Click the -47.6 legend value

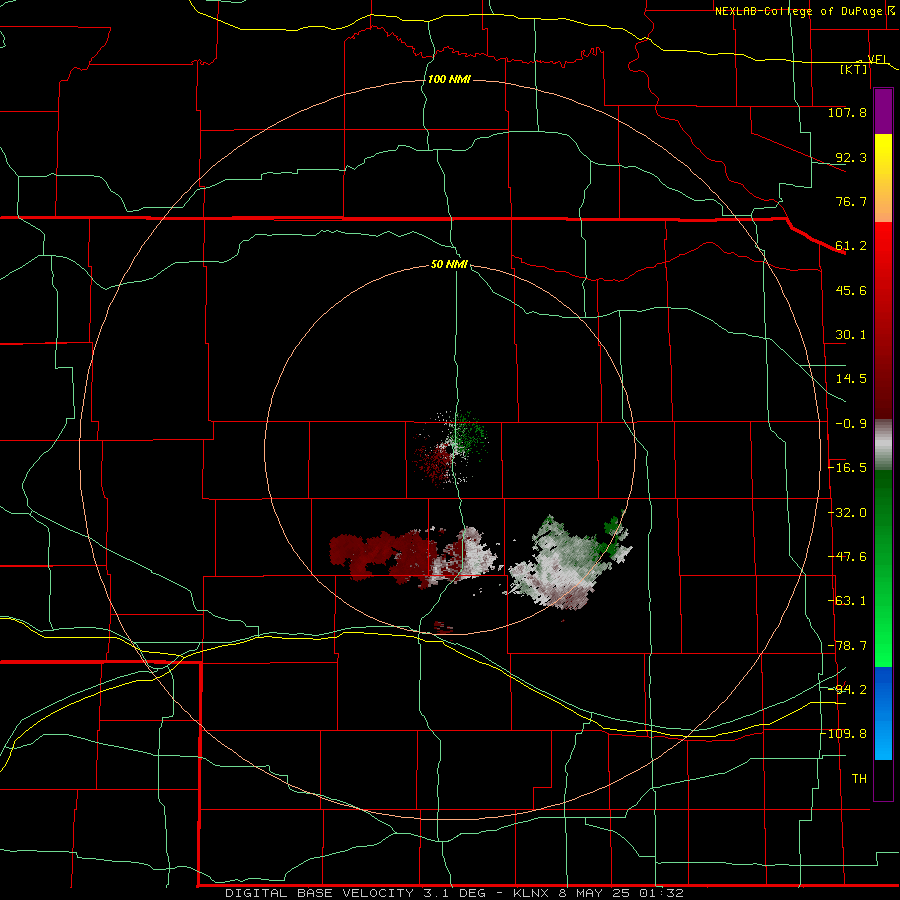pos(848,557)
